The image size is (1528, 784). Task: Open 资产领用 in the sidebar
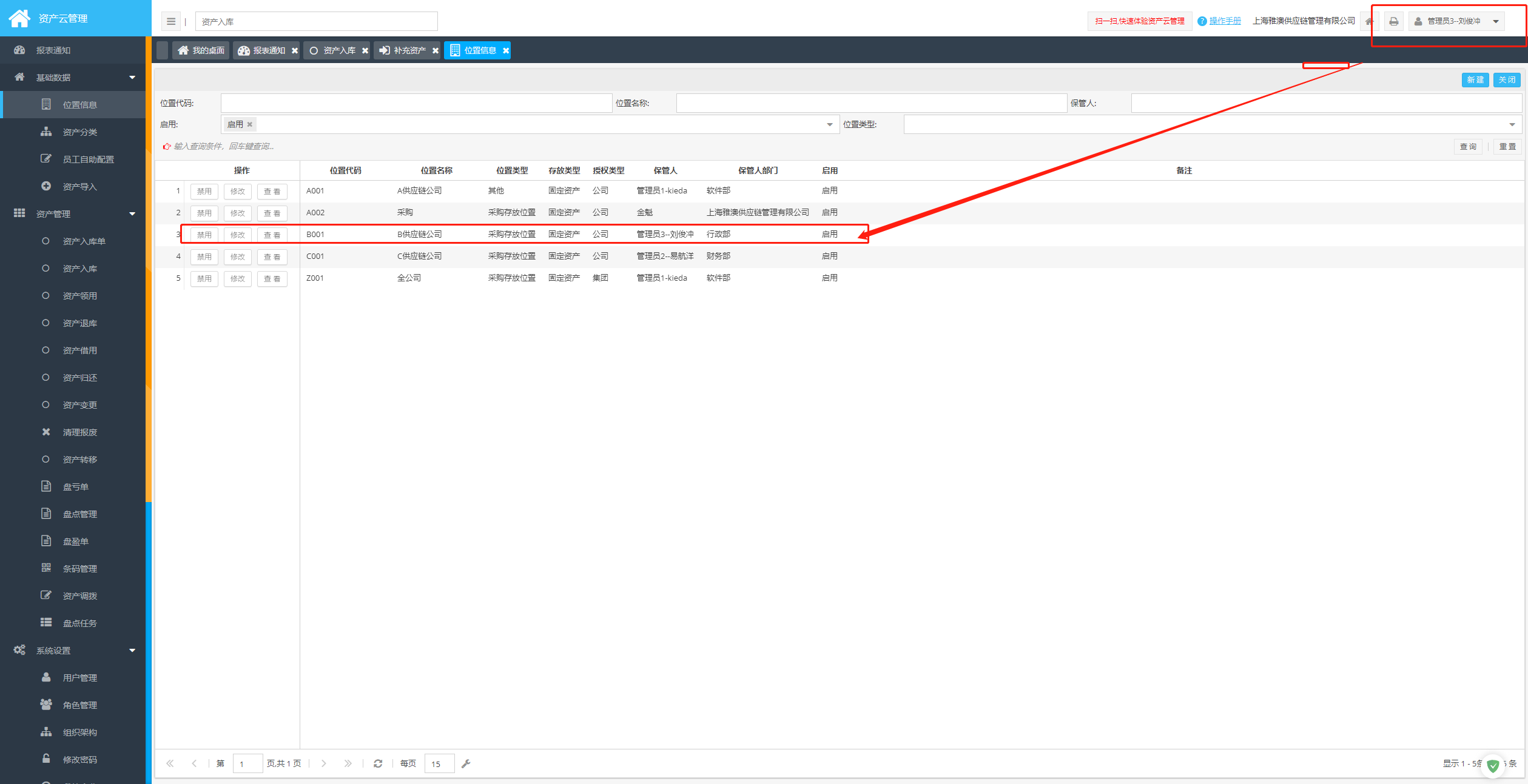click(x=73, y=296)
